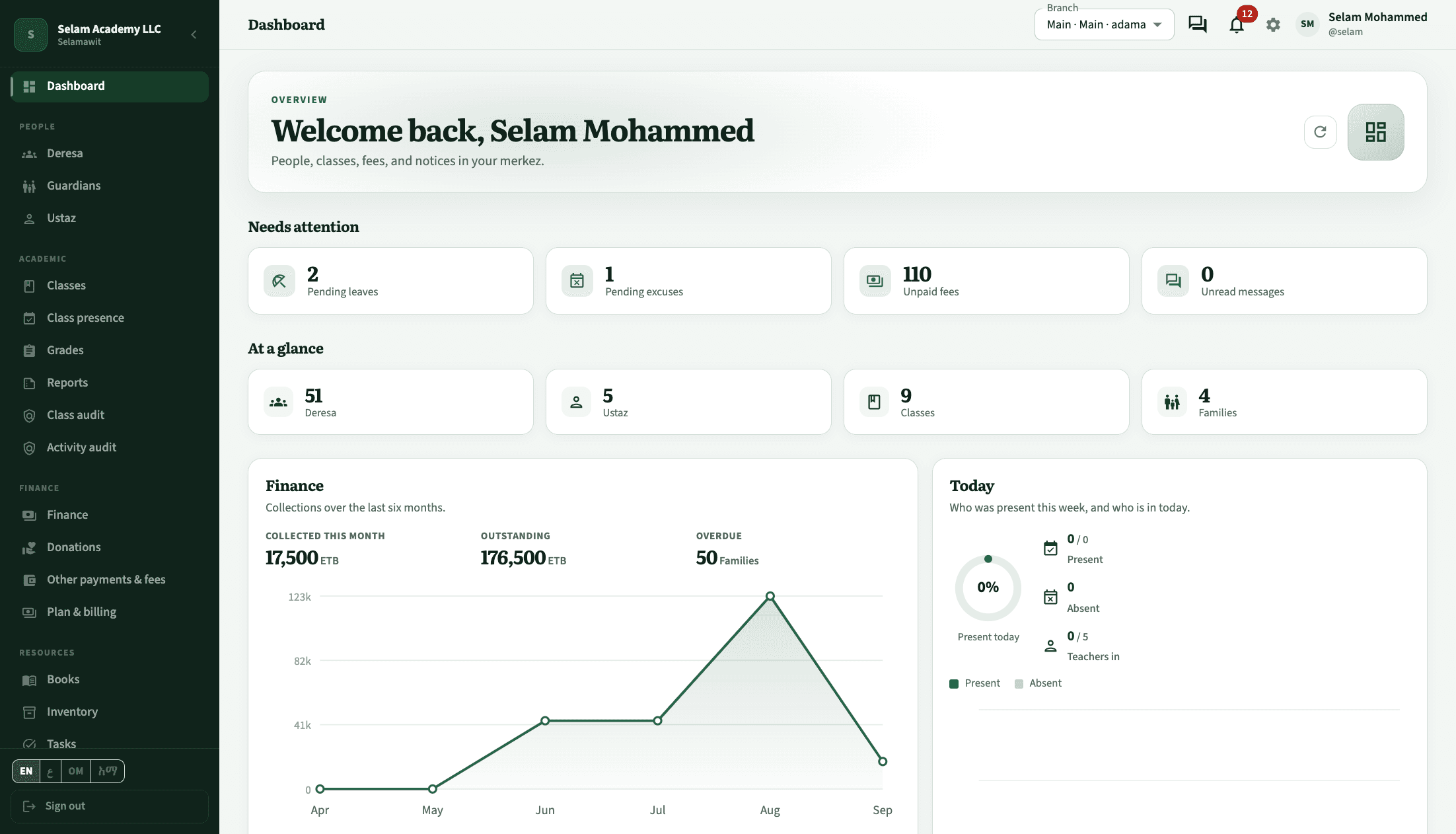Open the notifications bell with 12 badge
The width and height of the screenshot is (1456, 834).
[x=1237, y=24]
